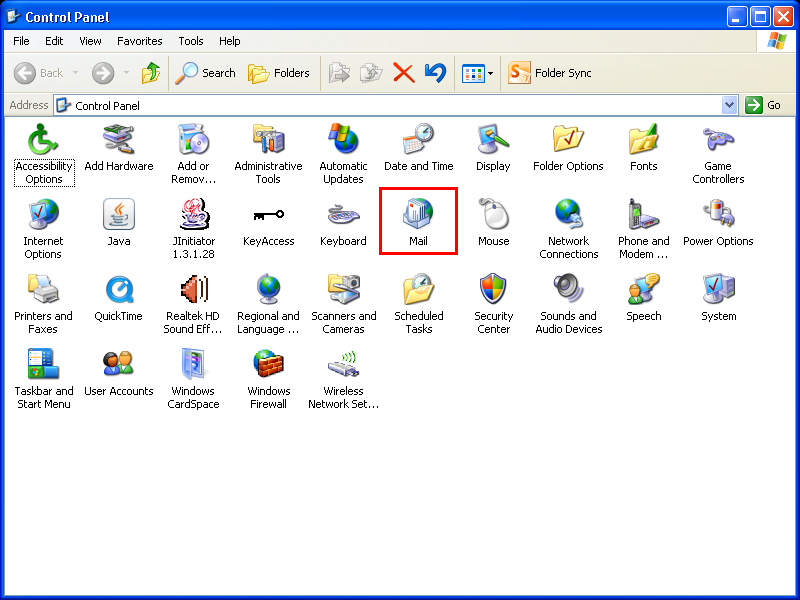This screenshot has width=800, height=600.
Task: Open the Security Center
Action: click(x=493, y=305)
